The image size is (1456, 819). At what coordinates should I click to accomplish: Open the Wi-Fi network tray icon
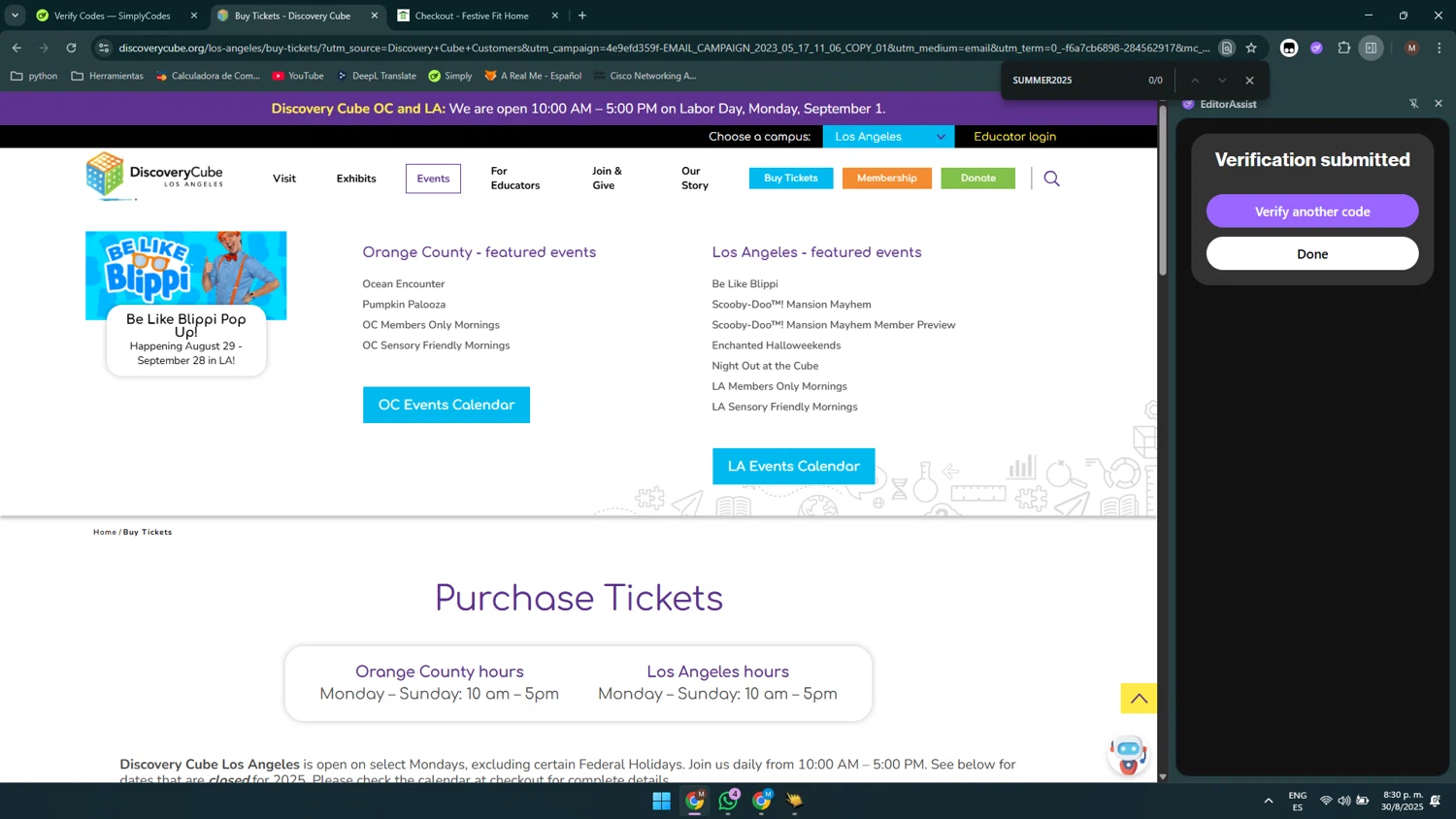pyautogui.click(x=1326, y=801)
